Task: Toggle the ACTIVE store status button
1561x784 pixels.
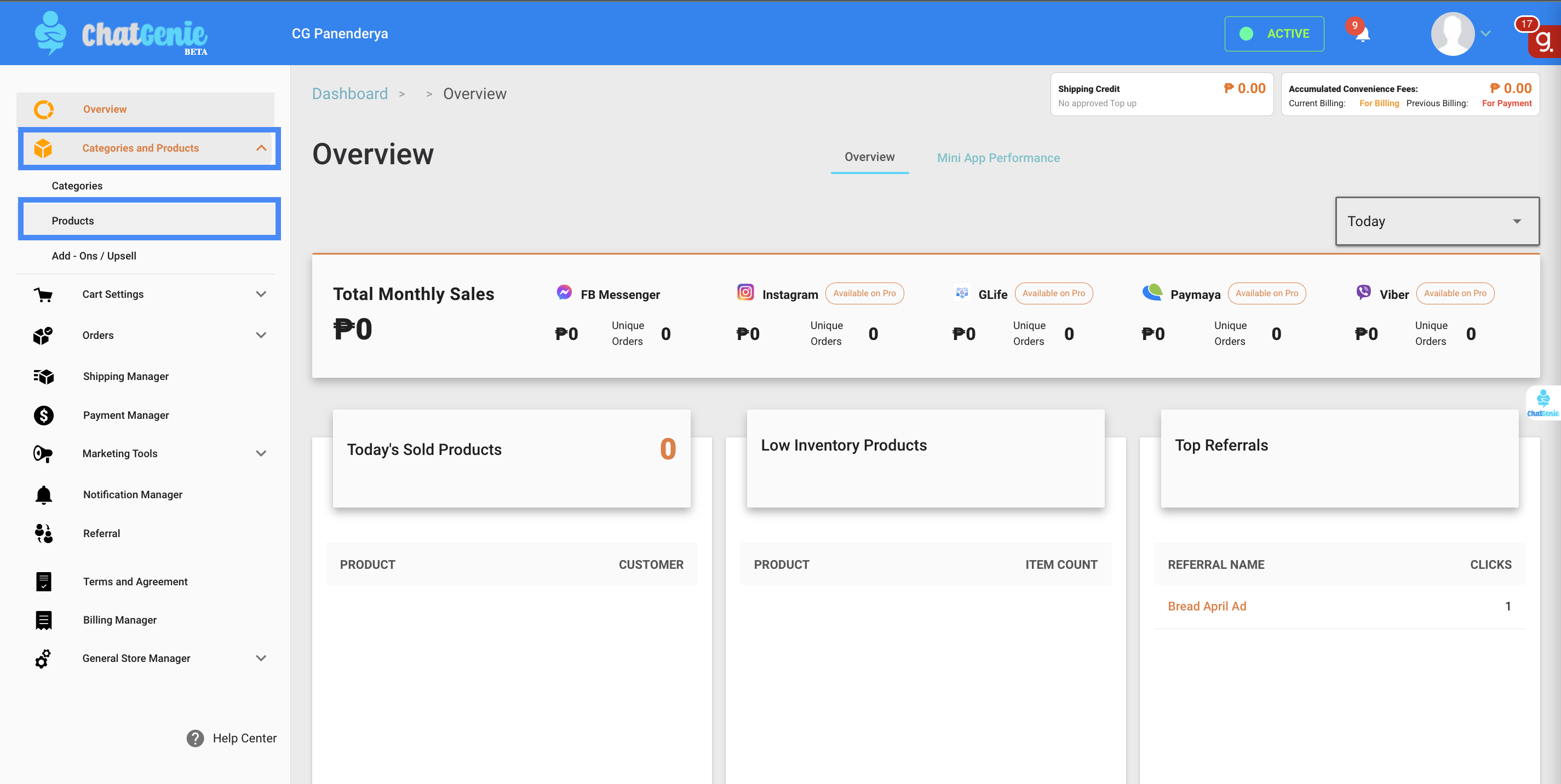Action: click(x=1274, y=34)
